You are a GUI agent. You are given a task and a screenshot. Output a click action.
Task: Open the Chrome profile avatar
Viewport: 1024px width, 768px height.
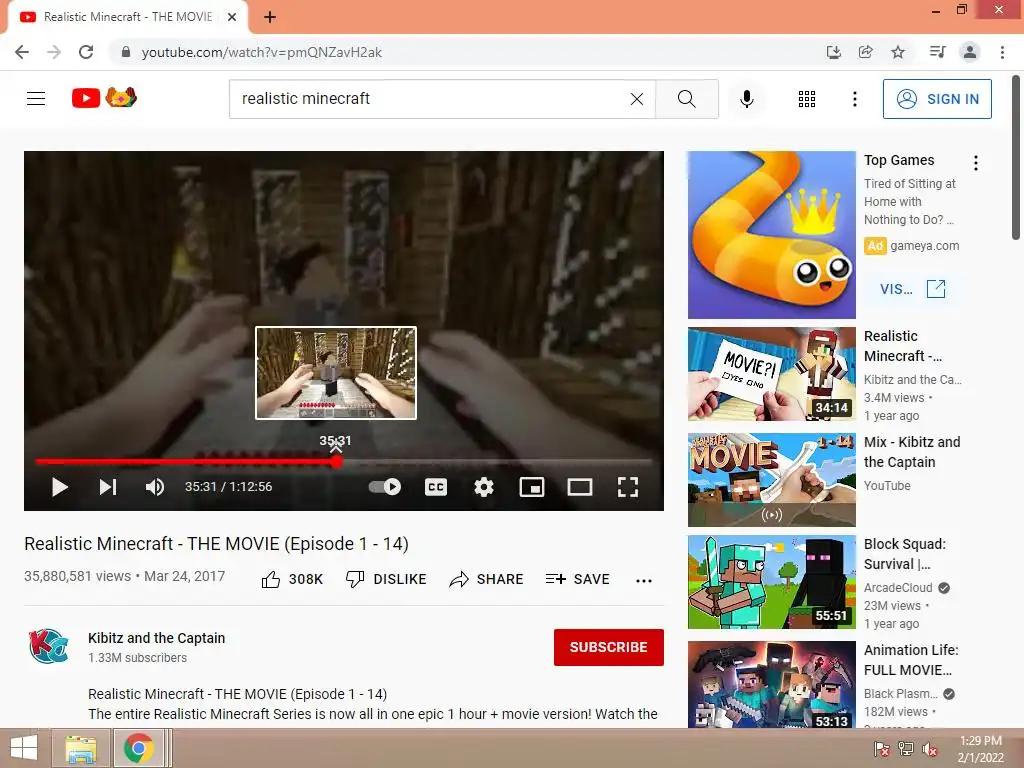coord(970,52)
